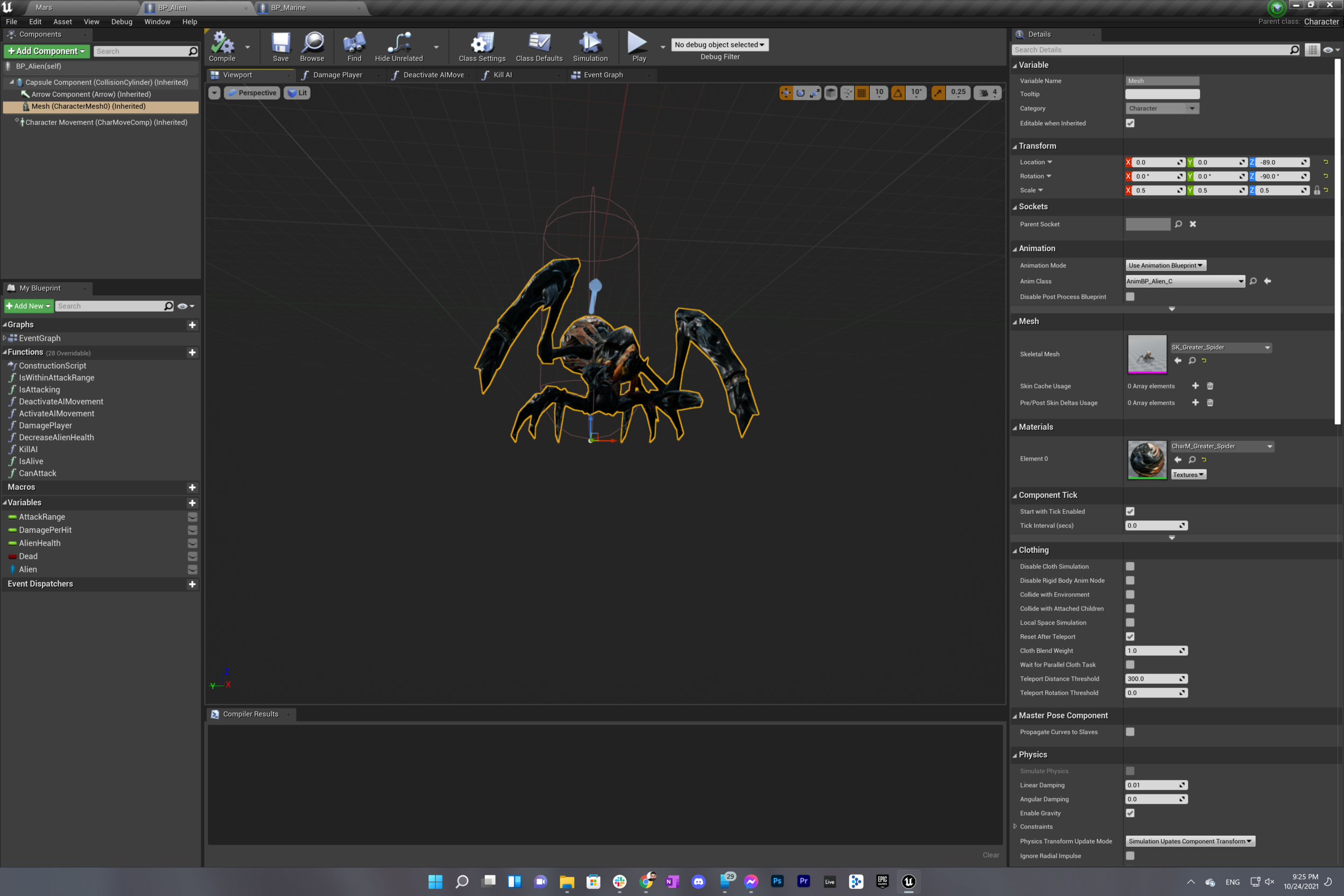1344x896 pixels.
Task: Start Simulation from the toolbar
Action: pos(590,47)
